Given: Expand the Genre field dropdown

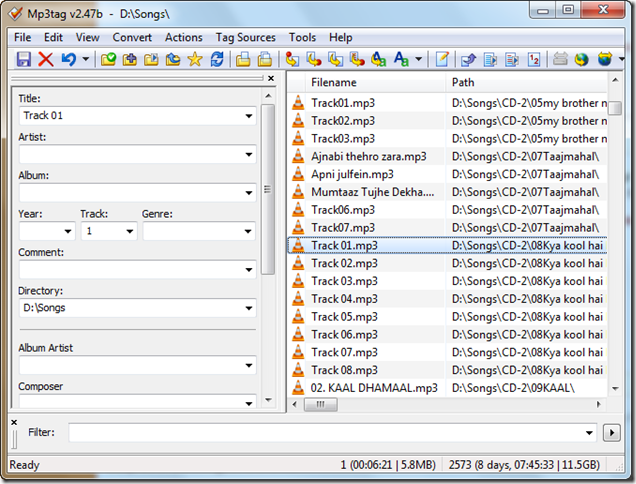Looking at the screenshot, I should pos(248,231).
